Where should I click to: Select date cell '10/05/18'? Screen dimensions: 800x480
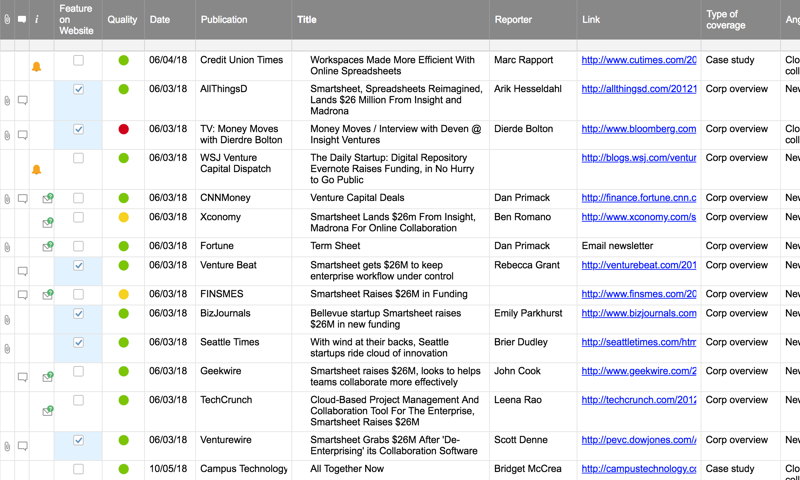pos(170,470)
